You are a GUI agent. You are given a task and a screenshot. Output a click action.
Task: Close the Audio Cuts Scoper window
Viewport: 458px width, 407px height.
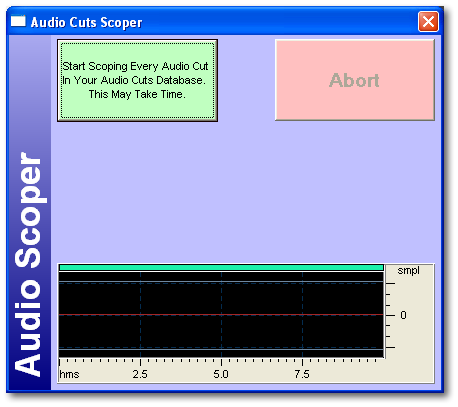[428, 22]
